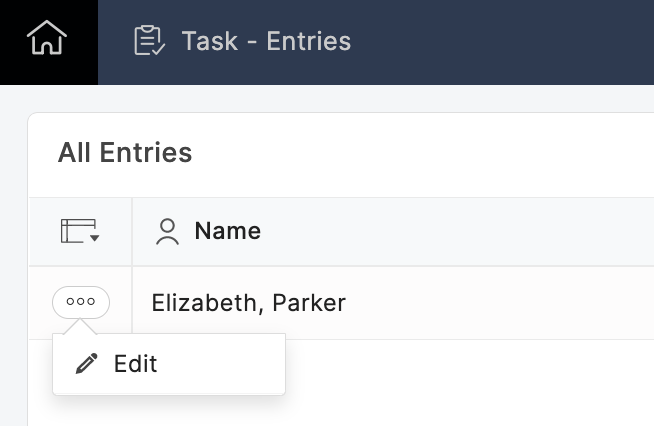Expand the column selector's small down arrow

tap(95, 238)
